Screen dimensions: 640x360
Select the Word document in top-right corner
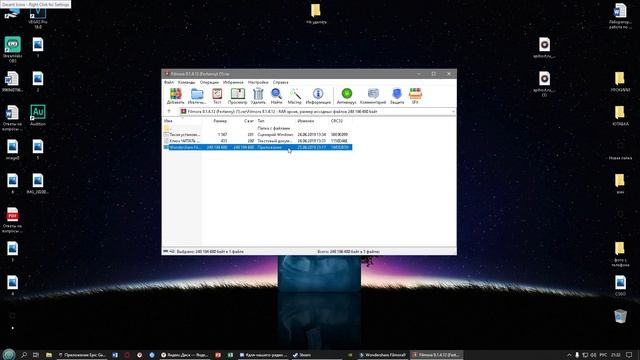620,16
